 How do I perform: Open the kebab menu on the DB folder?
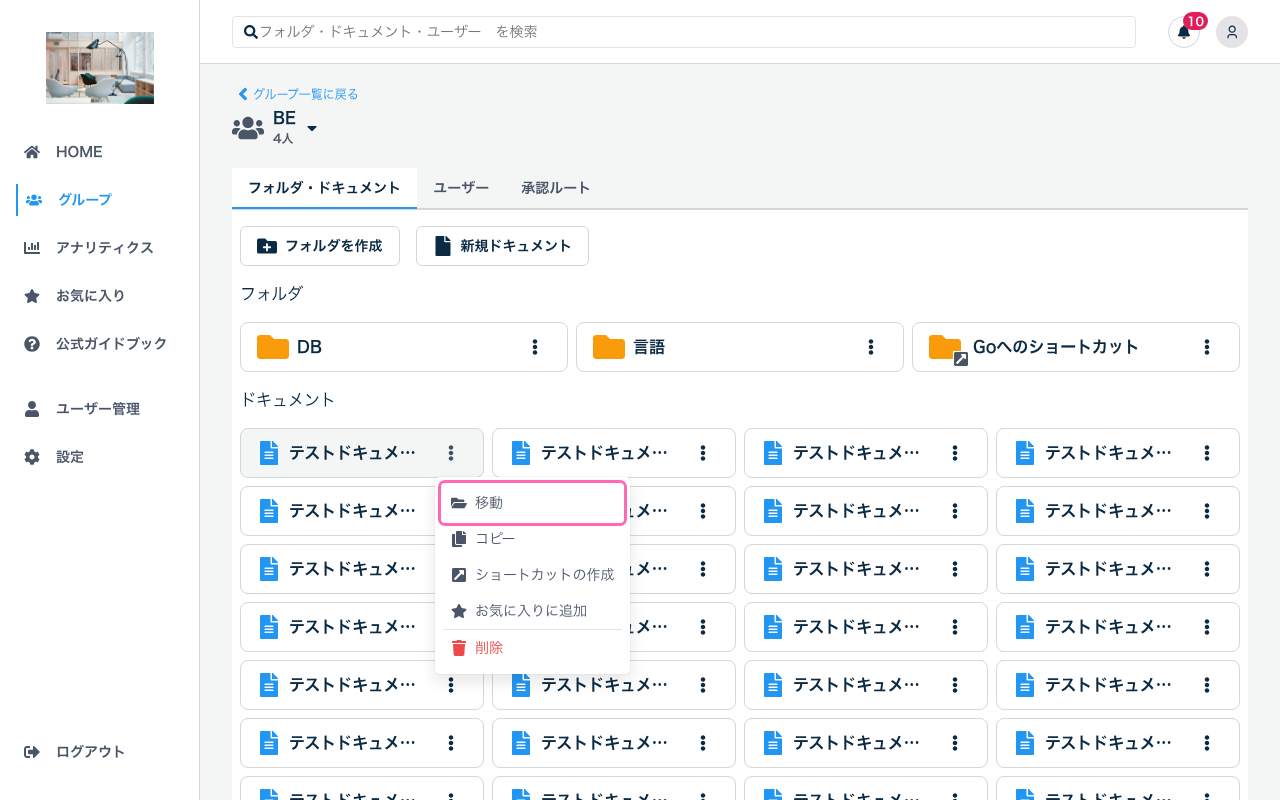[x=537, y=346]
